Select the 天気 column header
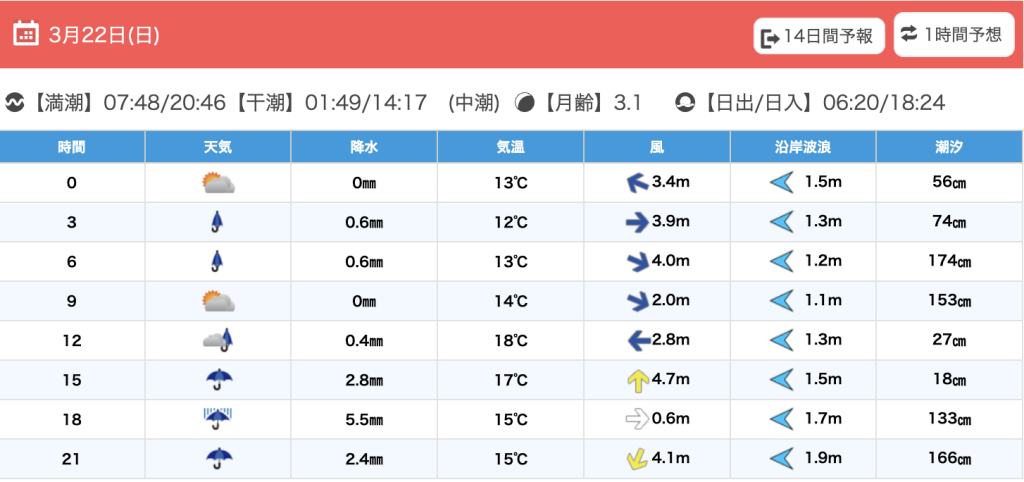Image resolution: width=1024 pixels, height=482 pixels. pyautogui.click(x=217, y=147)
